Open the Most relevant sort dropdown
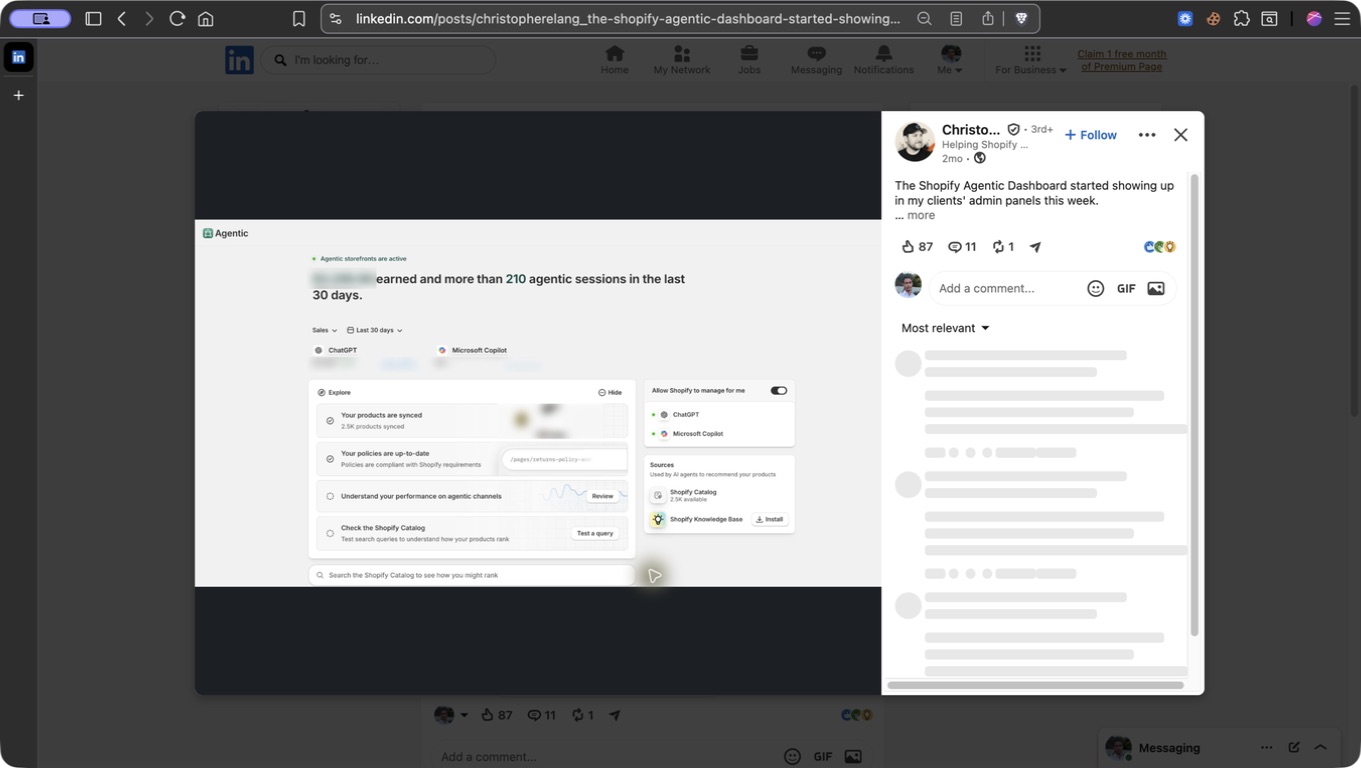The image size is (1361, 768). coord(945,328)
